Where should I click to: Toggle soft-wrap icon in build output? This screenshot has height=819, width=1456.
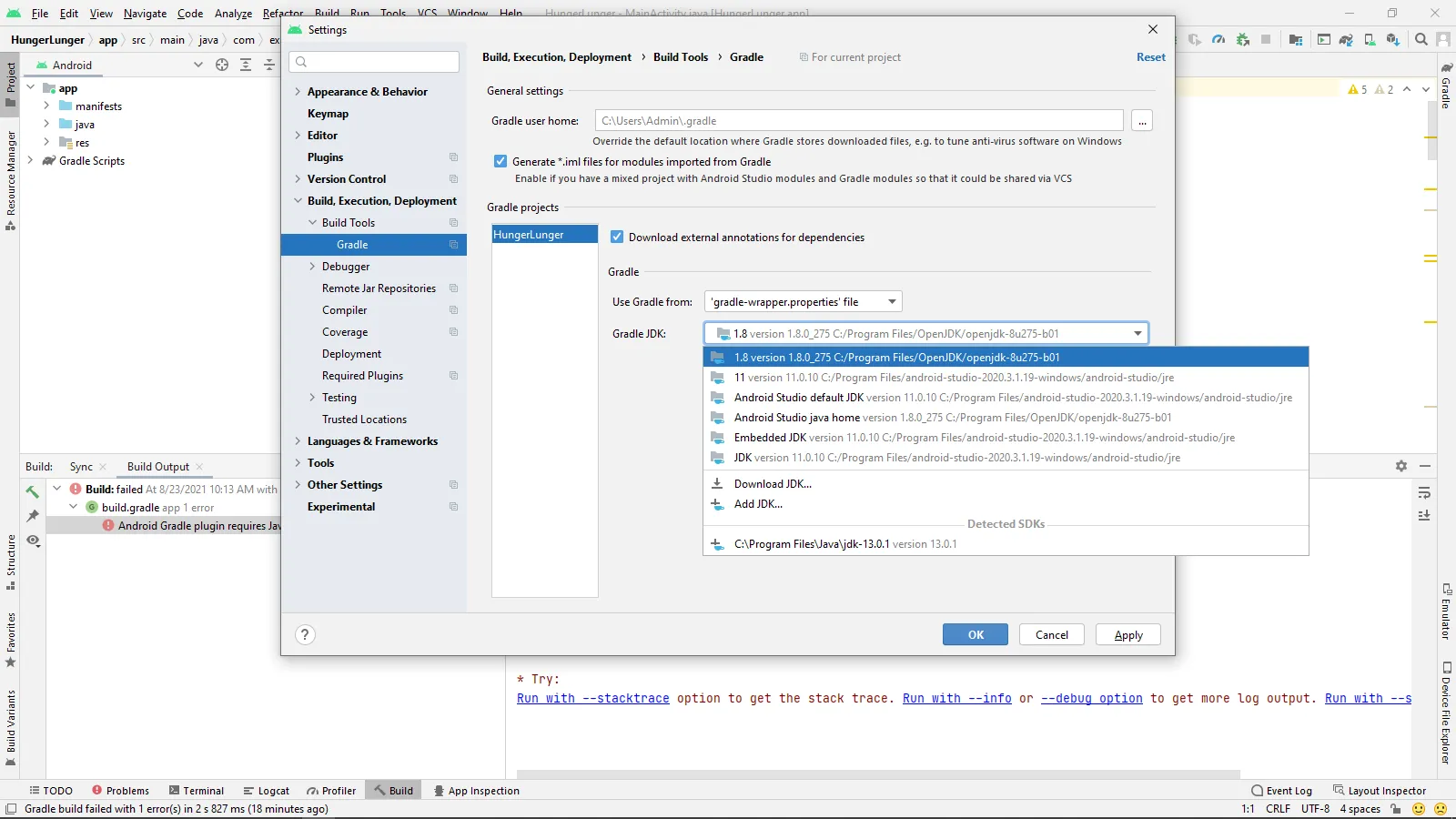pyautogui.click(x=1424, y=493)
